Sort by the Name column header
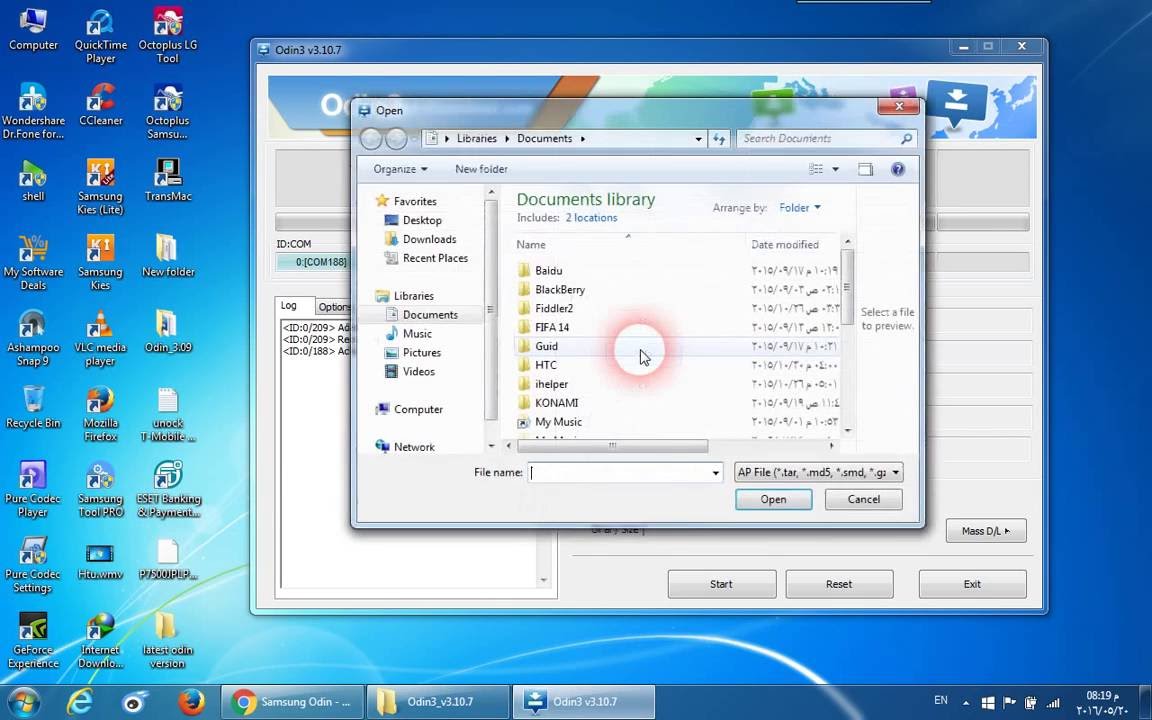This screenshot has height=720, width=1152. 629,245
